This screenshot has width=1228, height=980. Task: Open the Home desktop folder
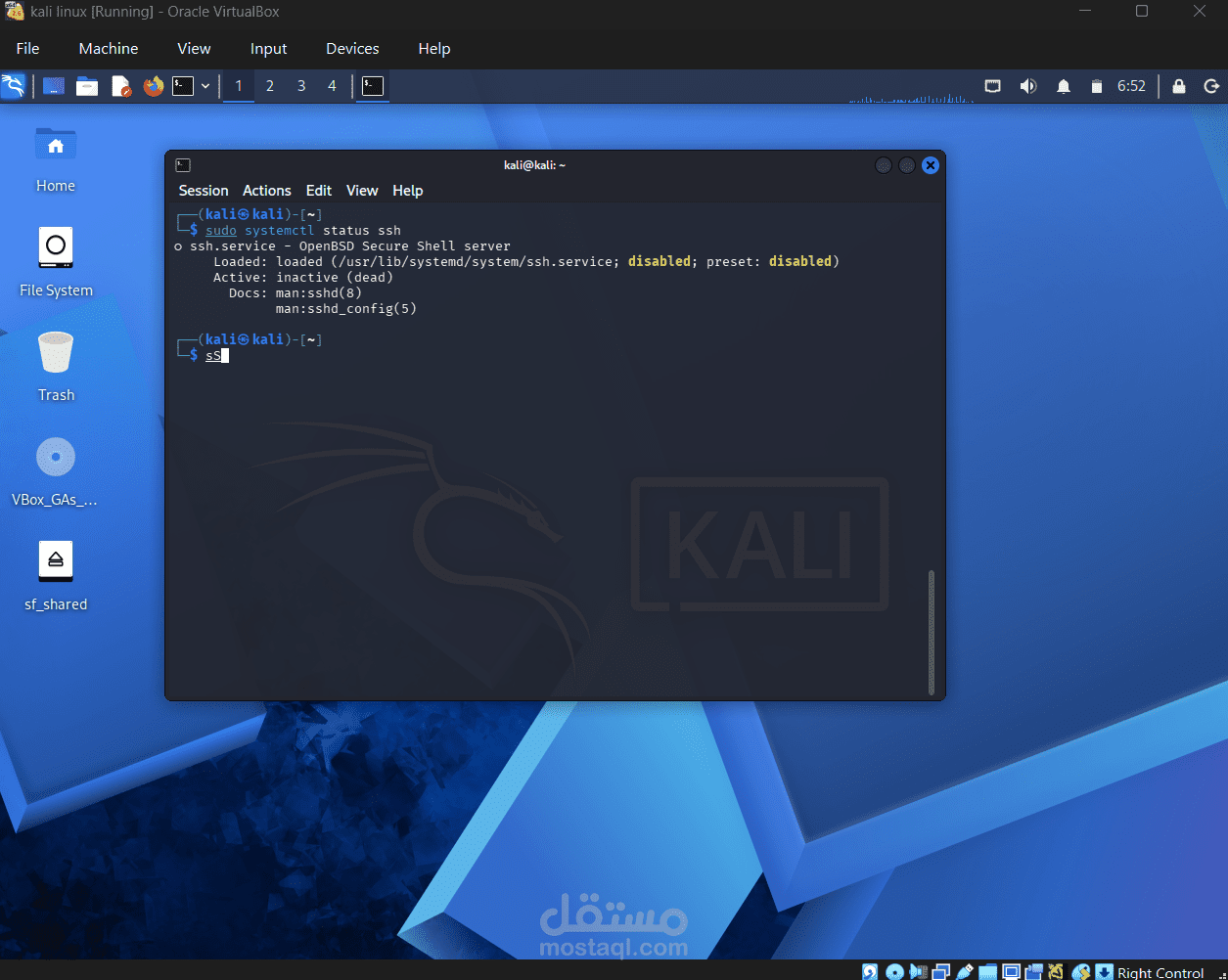tap(56, 159)
